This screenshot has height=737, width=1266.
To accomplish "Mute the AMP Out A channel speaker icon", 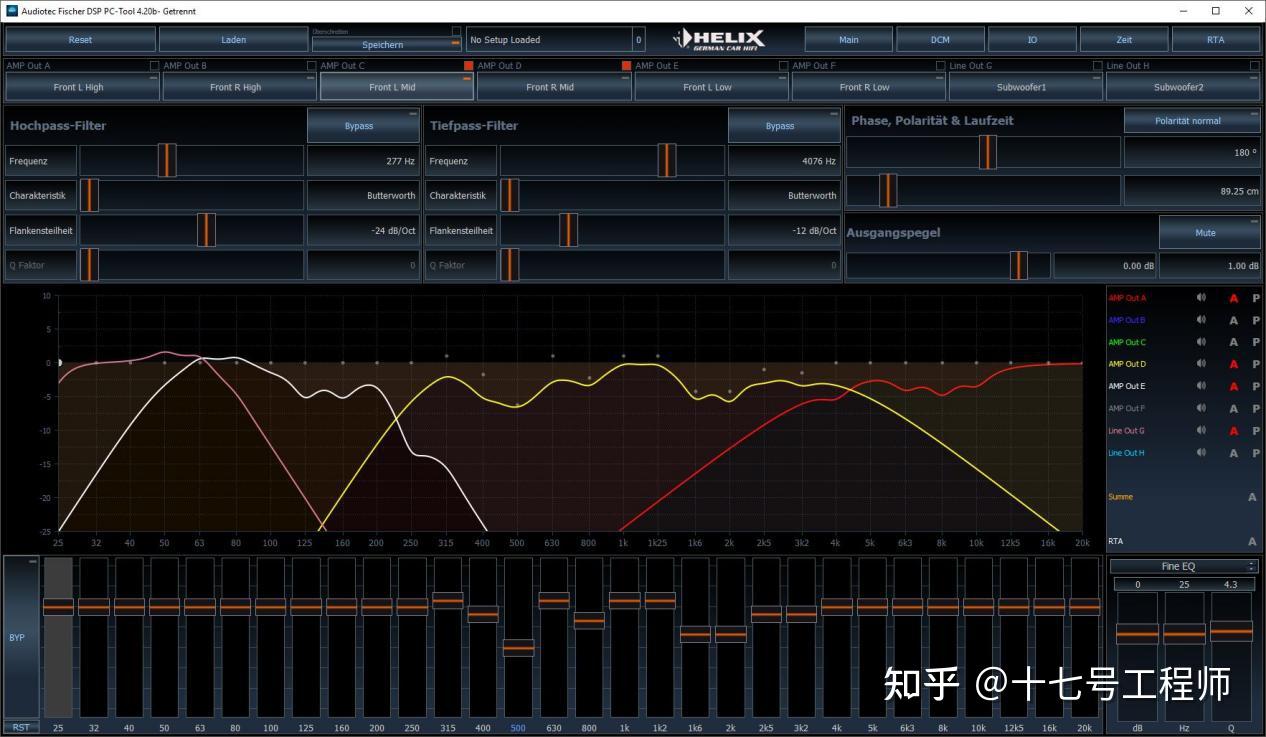I will [x=1201, y=298].
